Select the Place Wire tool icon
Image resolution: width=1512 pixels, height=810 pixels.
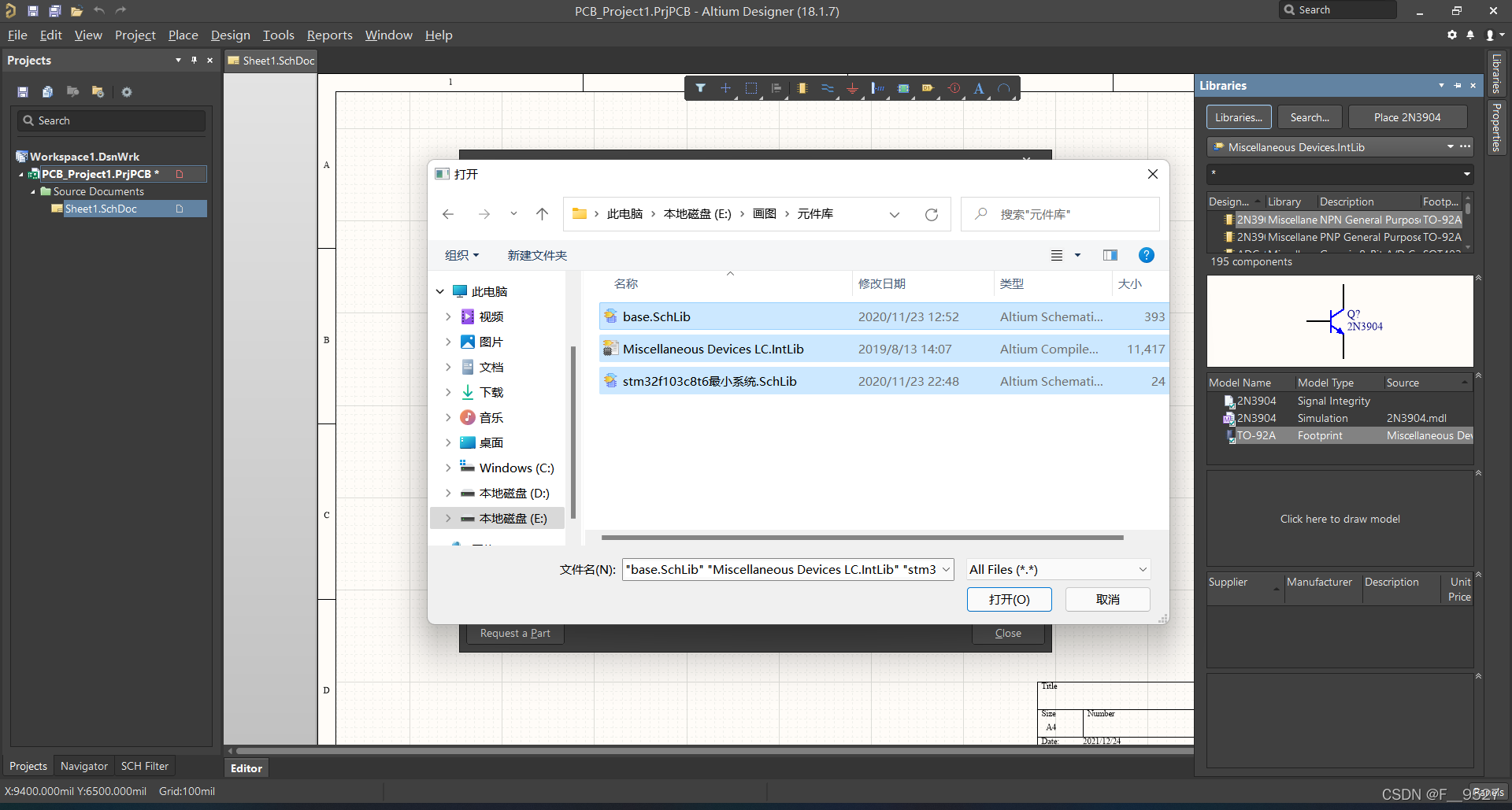point(827,88)
